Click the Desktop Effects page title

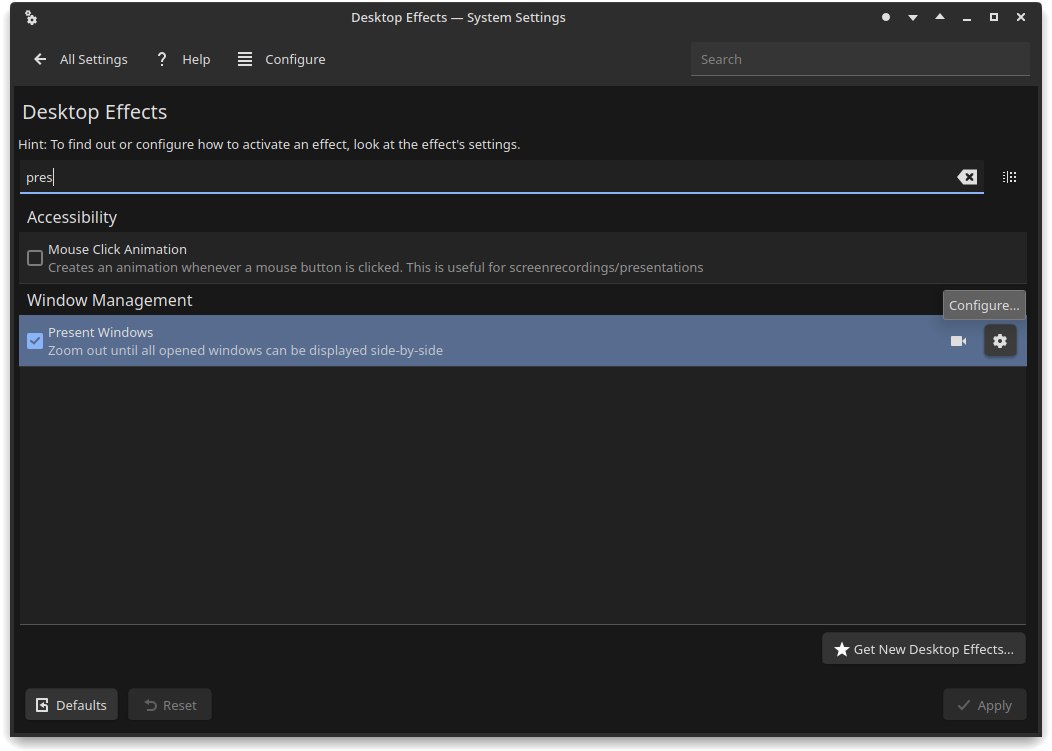(95, 112)
